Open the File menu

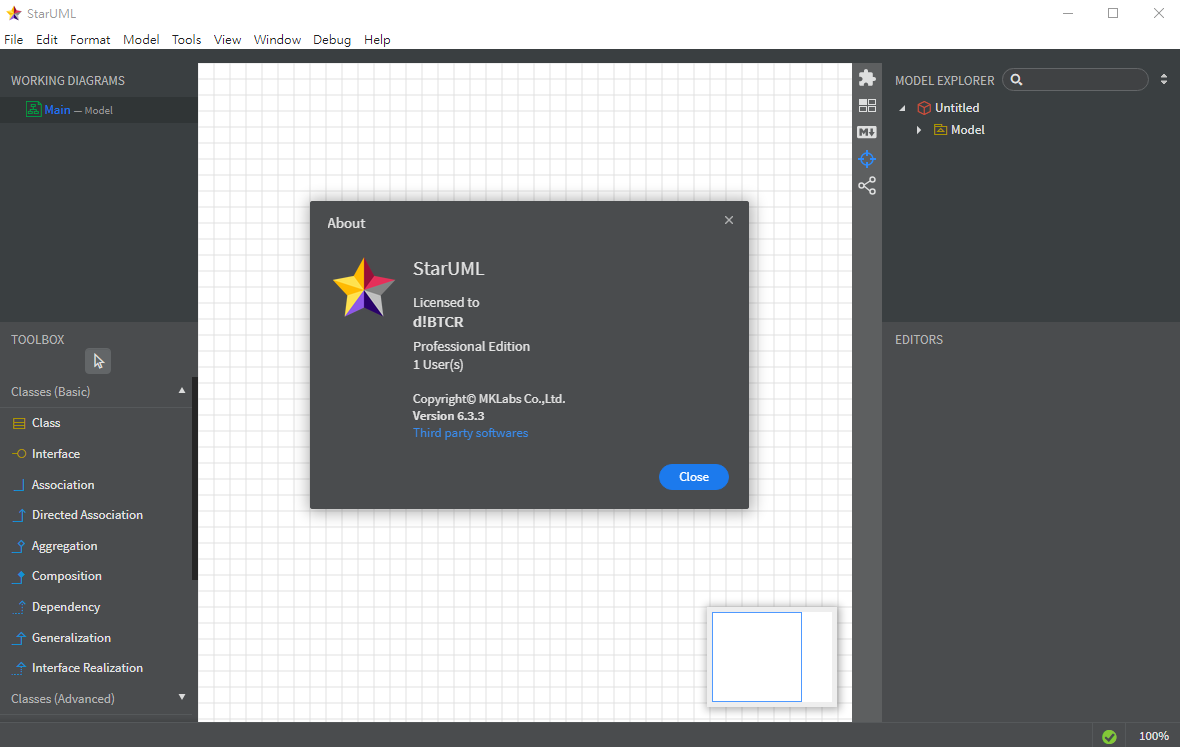pos(14,40)
